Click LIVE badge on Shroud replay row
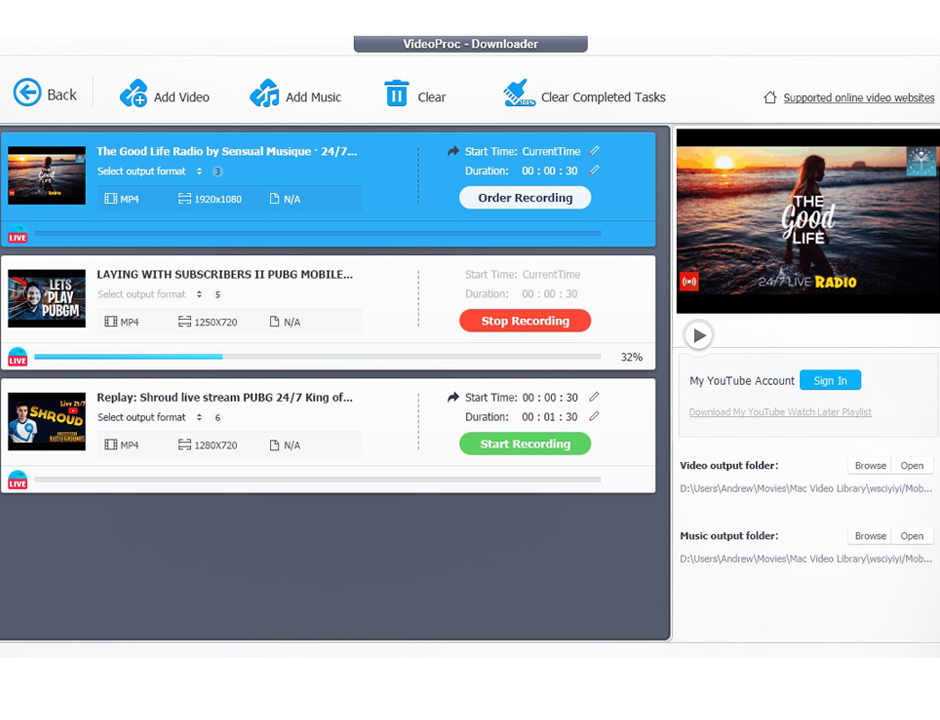 (18, 480)
